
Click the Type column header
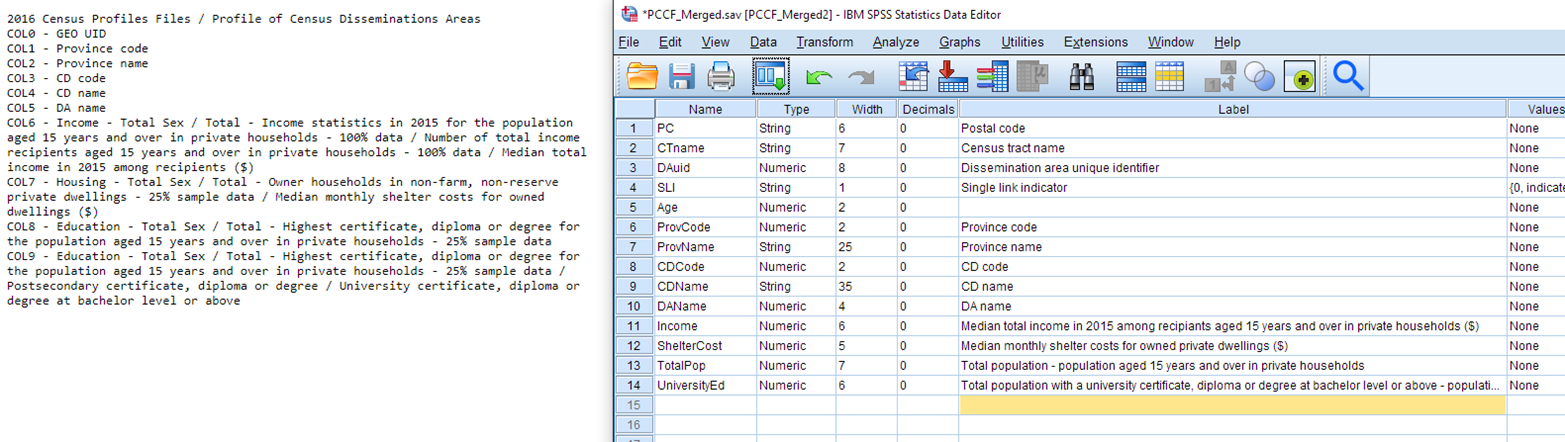click(796, 109)
